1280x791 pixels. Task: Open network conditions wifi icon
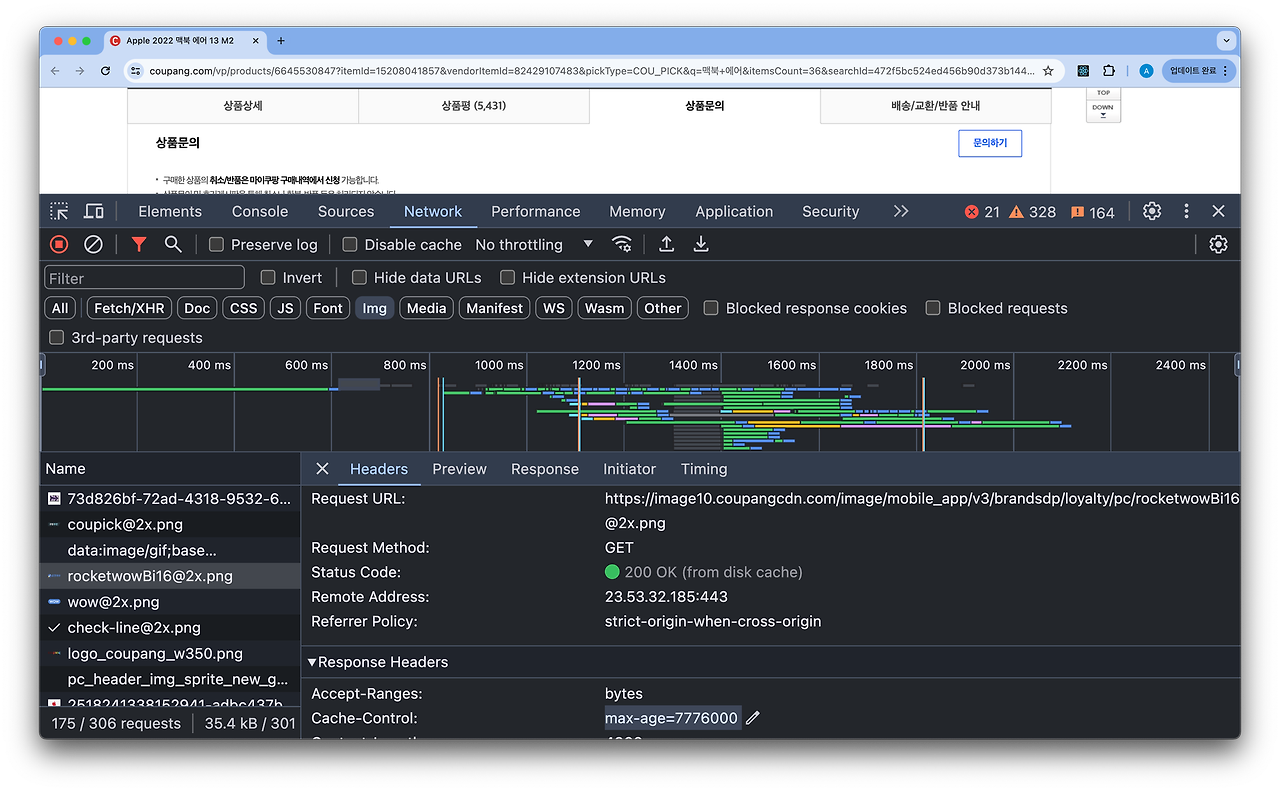pos(622,244)
